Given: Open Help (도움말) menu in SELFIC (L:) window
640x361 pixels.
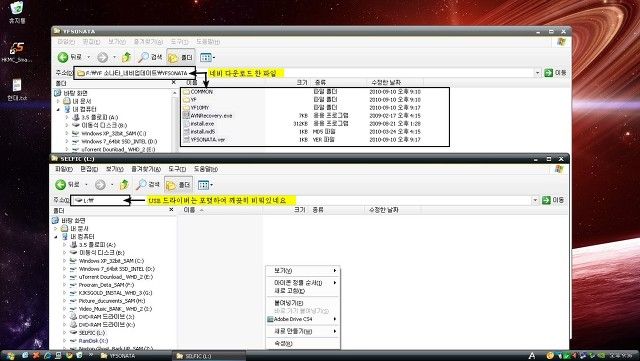Looking at the screenshot, I should [205, 169].
